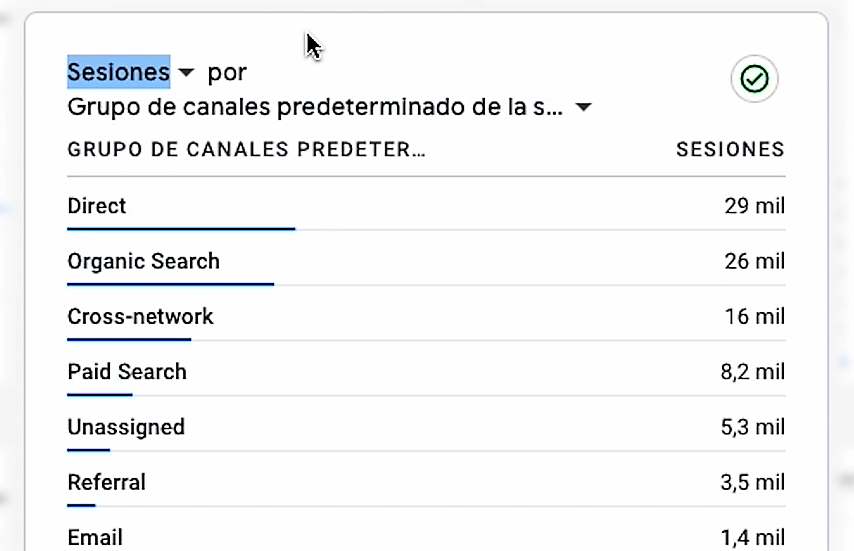Click the Cross-network sessions bar
Viewport: 854px width, 551px height.
click(129, 339)
